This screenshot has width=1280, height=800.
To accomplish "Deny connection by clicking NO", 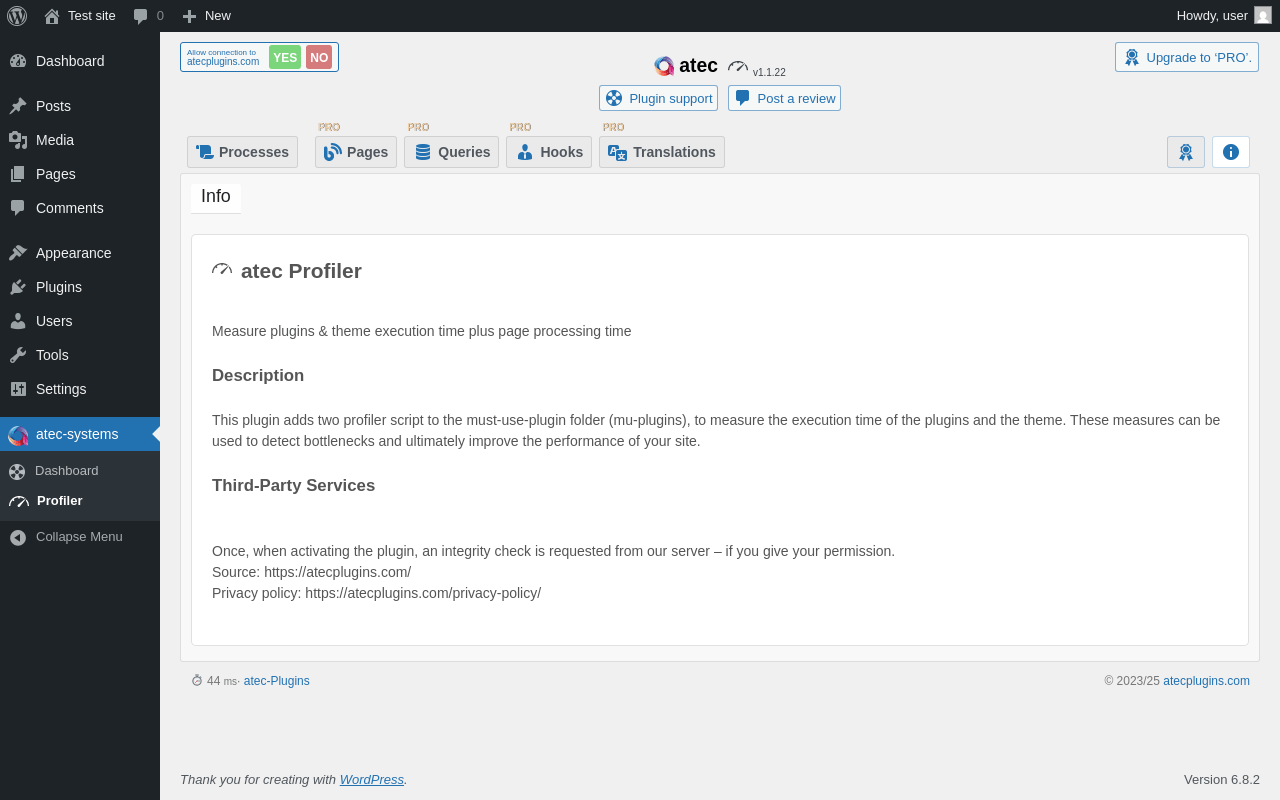I will tap(319, 57).
